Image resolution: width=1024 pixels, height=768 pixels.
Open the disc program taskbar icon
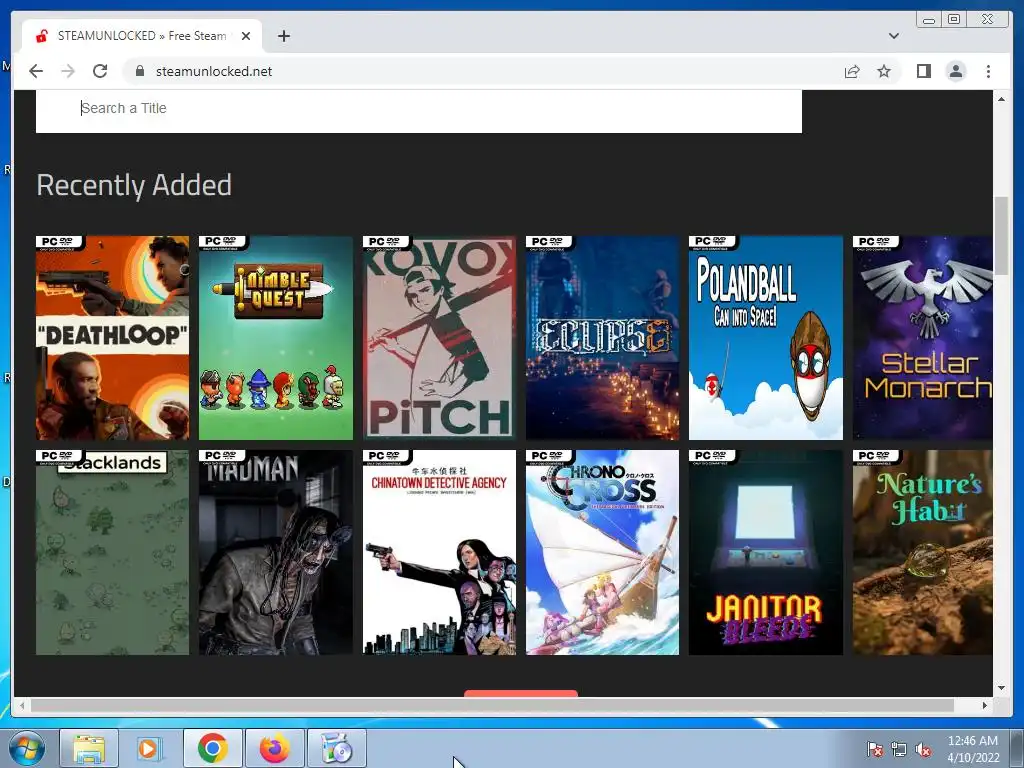pyautogui.click(x=337, y=748)
